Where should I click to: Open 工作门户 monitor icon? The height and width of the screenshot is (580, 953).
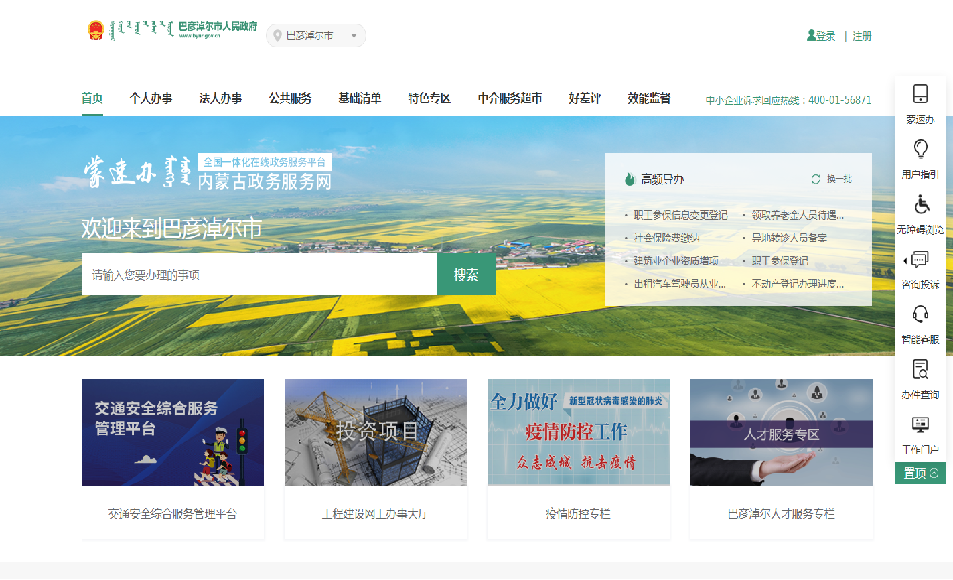coord(920,424)
